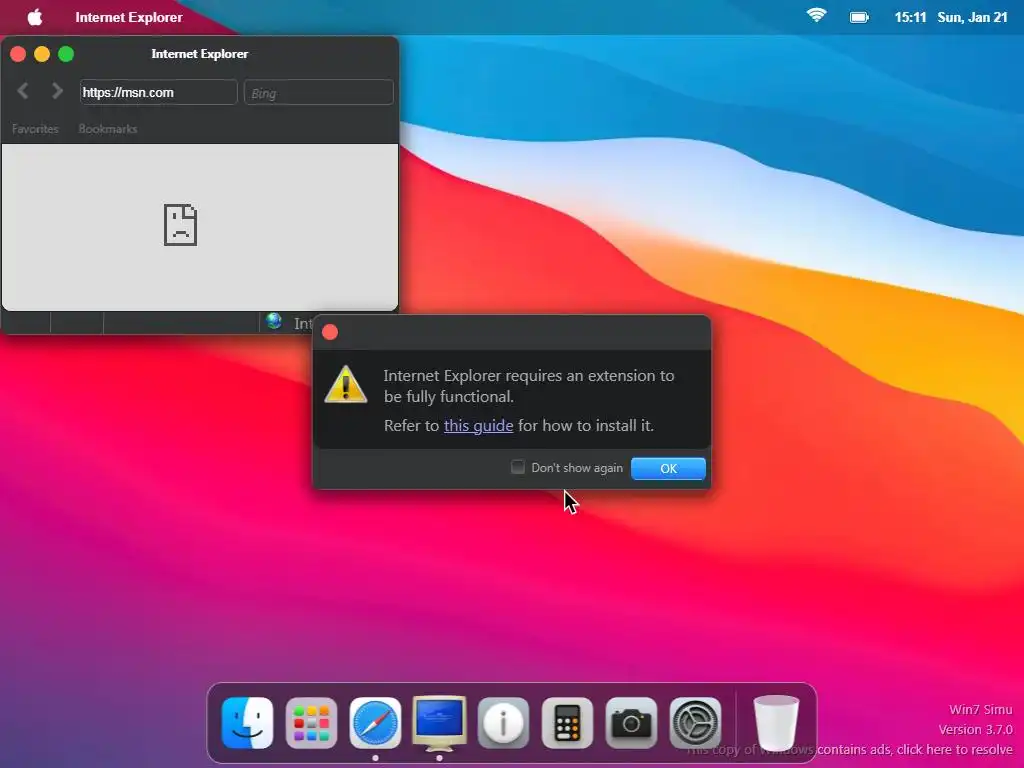
Task: Click the Version 3.7.0 text
Action: [976, 729]
